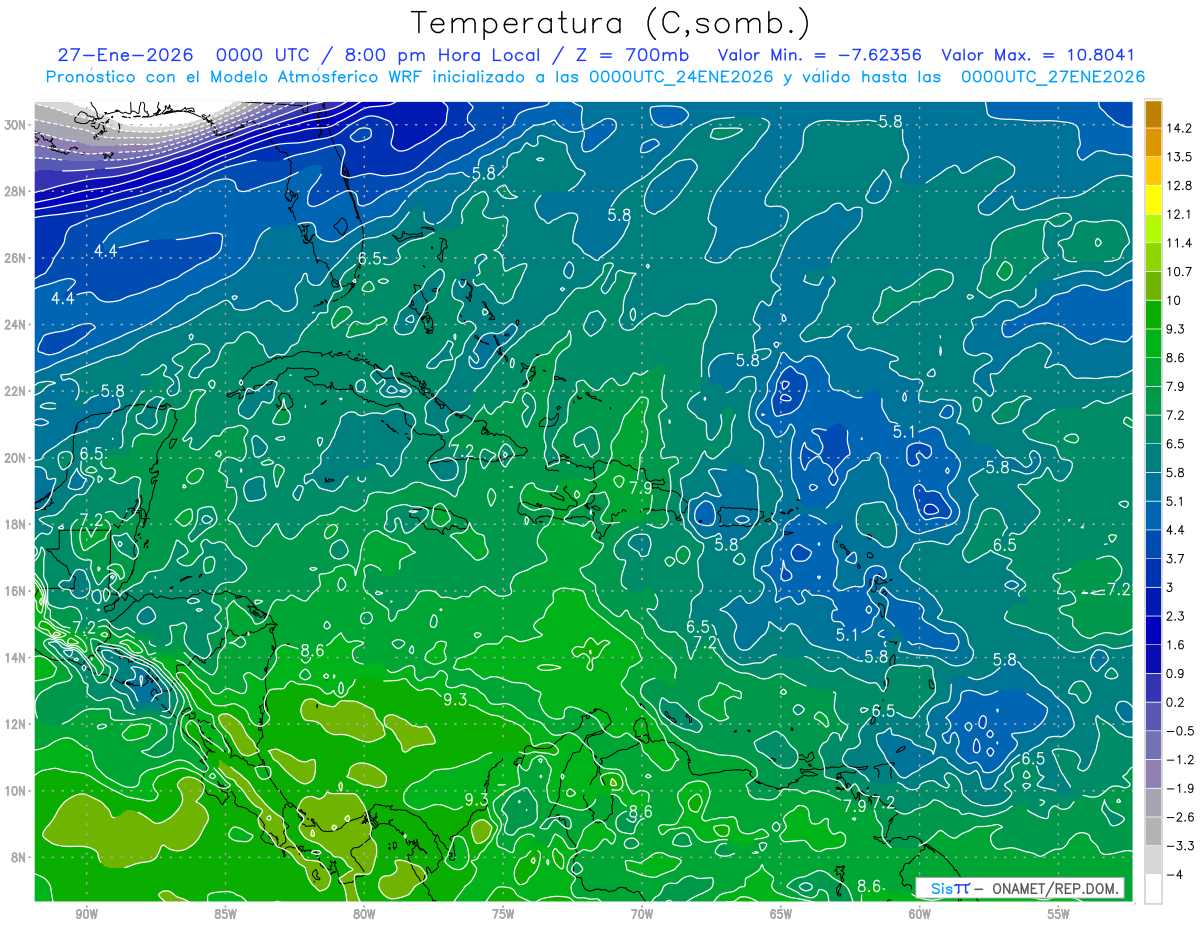Click the legend value -3.3

pos(1178,846)
